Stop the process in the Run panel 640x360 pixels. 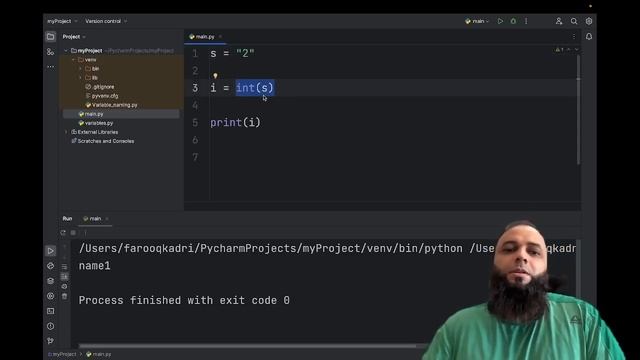pyautogui.click(x=73, y=233)
